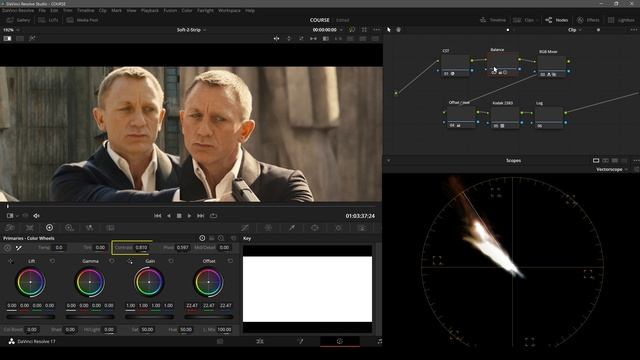Toggle loop playback
The height and width of the screenshot is (360, 640).
click(x=213, y=216)
